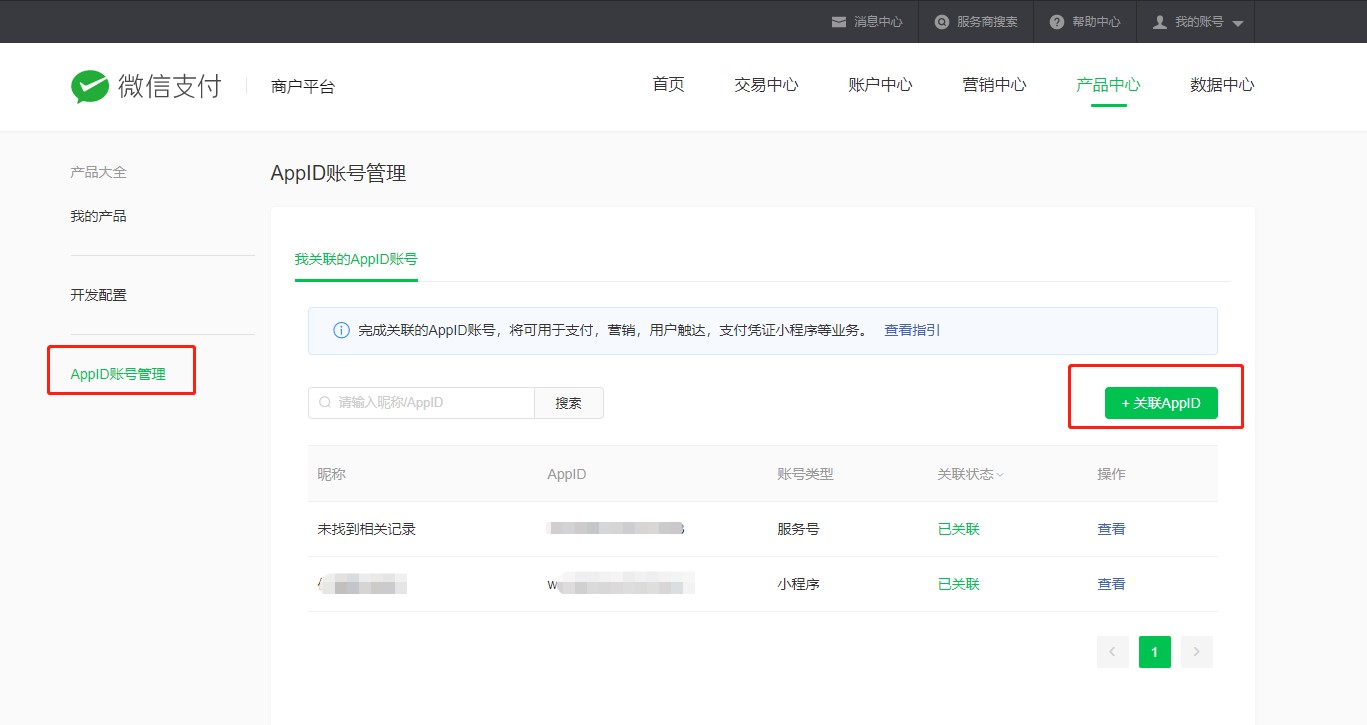Click the 操作 column header
The height and width of the screenshot is (725, 1367).
click(x=1111, y=474)
